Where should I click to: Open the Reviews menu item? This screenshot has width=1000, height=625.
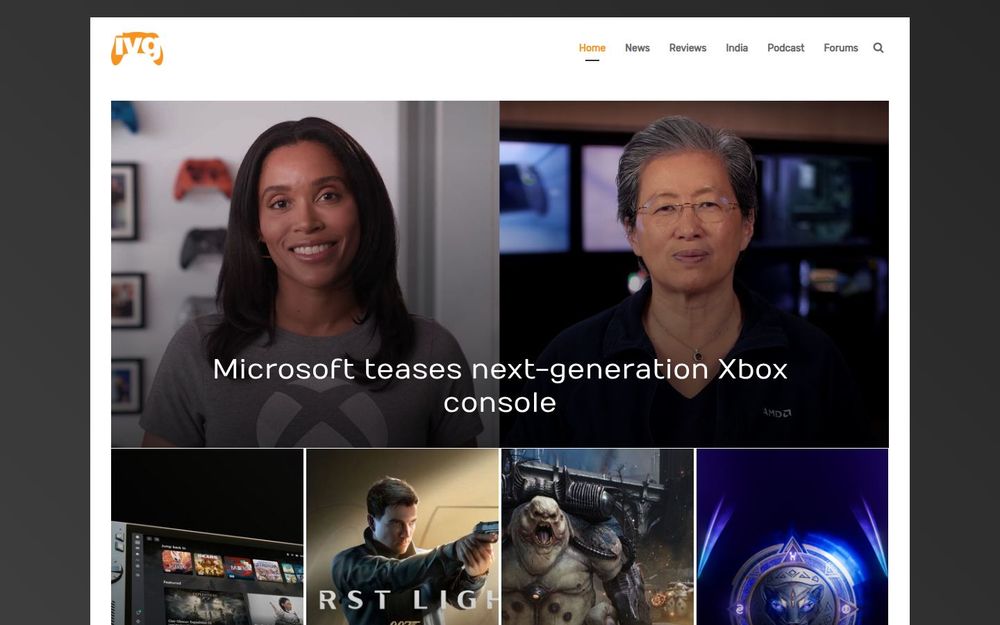tap(688, 48)
